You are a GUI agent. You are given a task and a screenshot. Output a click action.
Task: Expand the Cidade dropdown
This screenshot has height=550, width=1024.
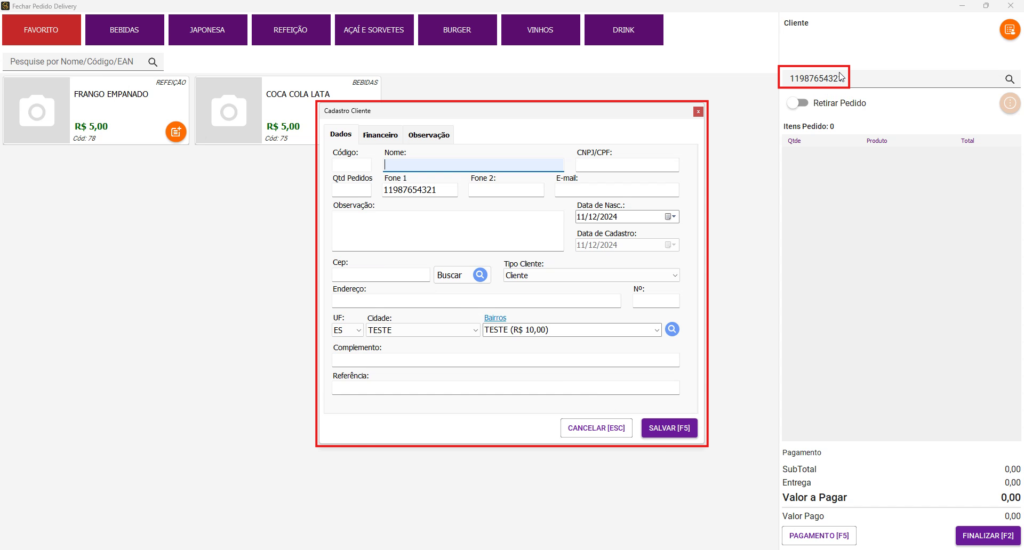click(475, 330)
